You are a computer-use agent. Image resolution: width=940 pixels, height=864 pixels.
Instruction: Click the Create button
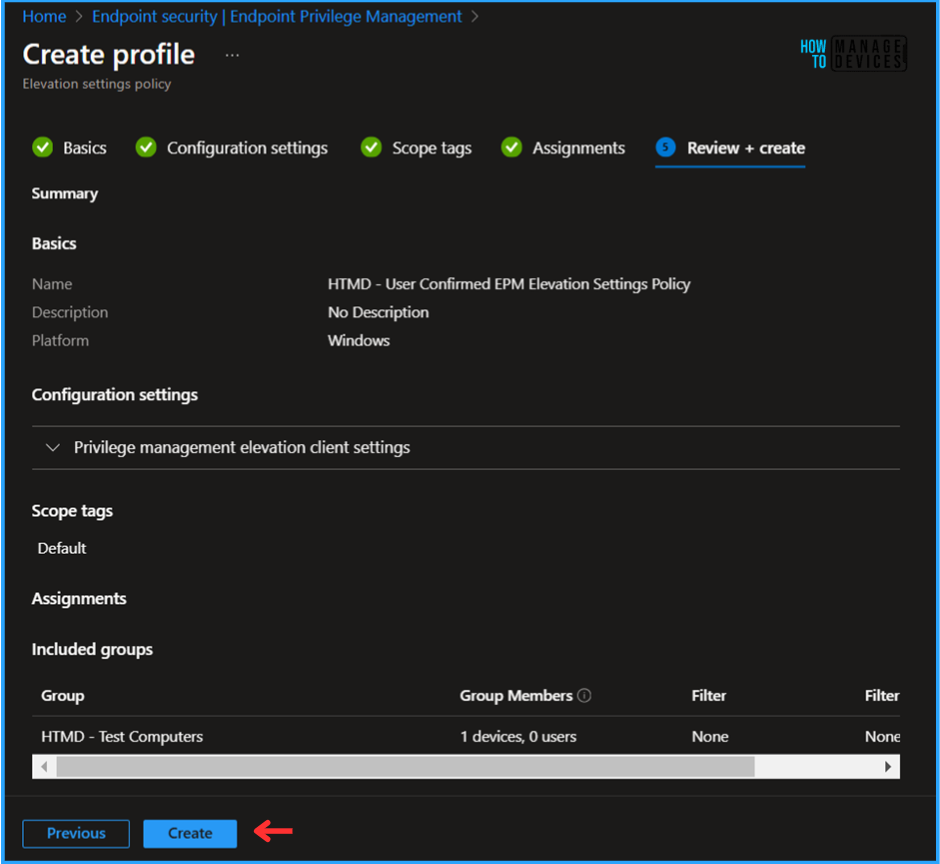point(190,833)
